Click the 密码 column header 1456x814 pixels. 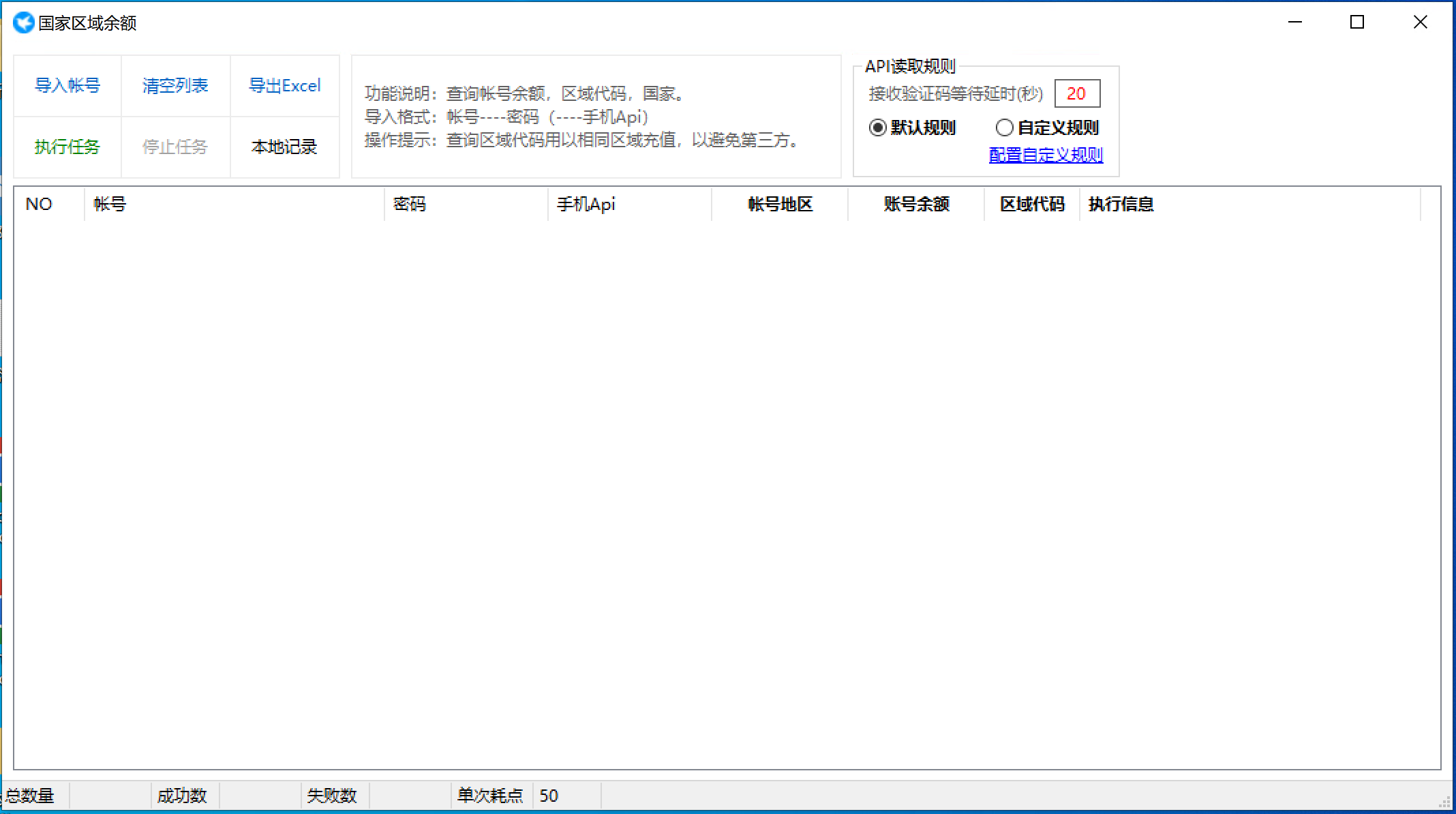[466, 204]
